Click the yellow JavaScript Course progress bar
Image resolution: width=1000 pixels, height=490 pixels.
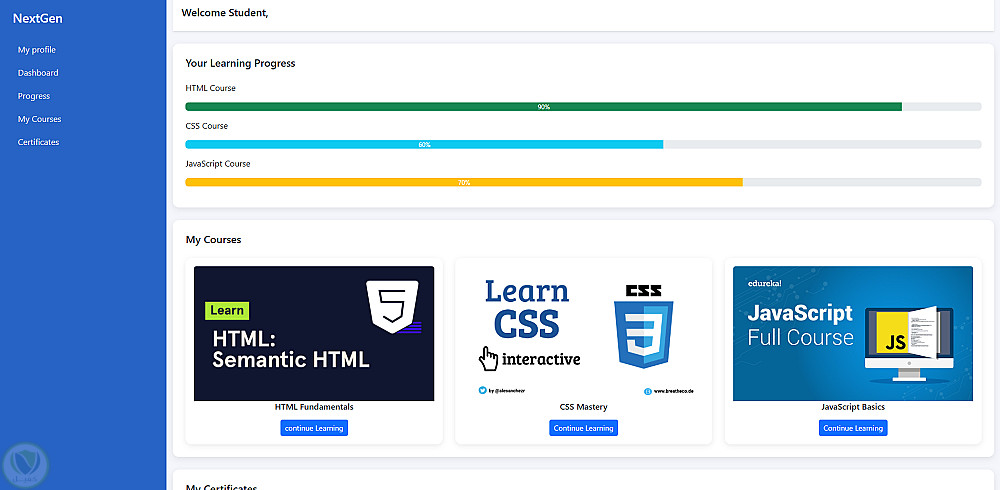point(464,182)
